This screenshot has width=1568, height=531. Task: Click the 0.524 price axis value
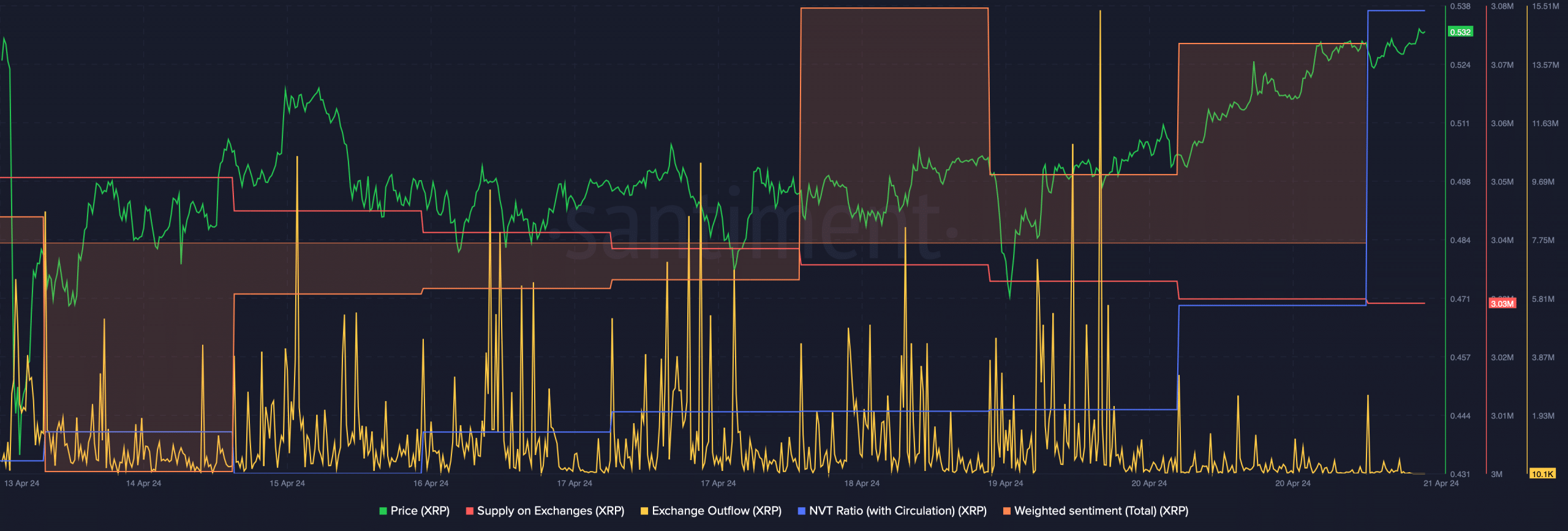point(1460,65)
